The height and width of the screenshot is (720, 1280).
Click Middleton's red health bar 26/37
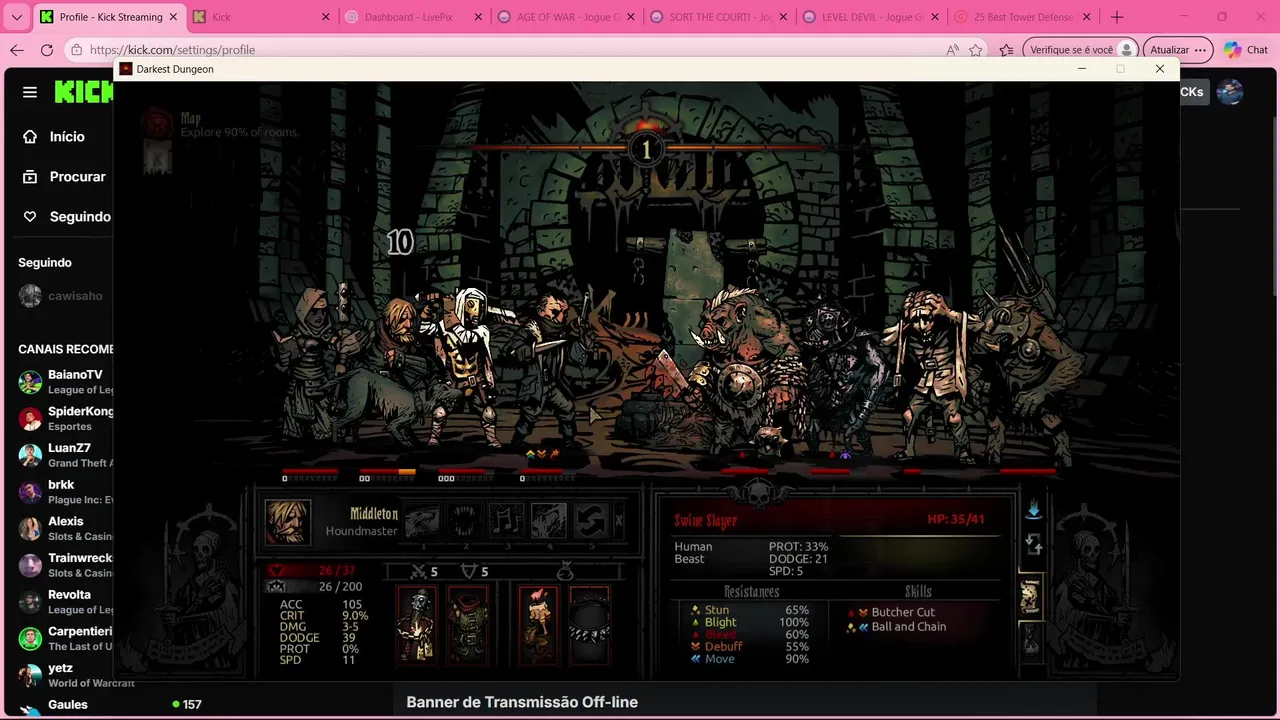coord(315,571)
